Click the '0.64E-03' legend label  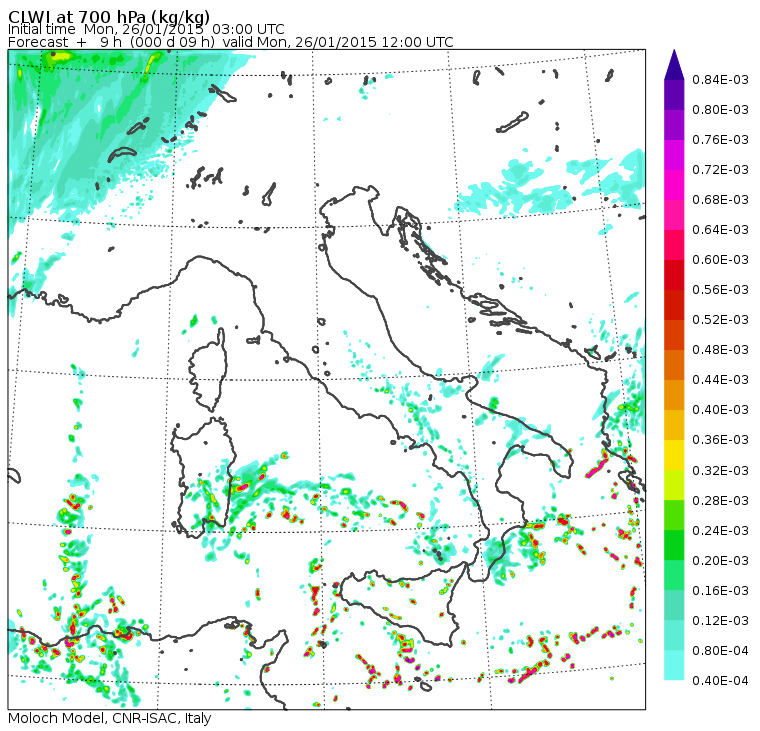click(x=720, y=230)
